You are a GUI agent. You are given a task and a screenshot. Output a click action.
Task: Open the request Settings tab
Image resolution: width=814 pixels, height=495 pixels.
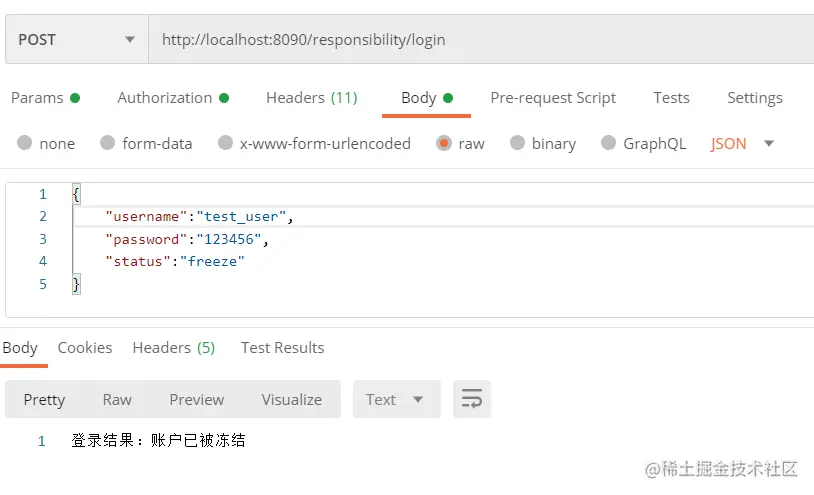coord(754,97)
